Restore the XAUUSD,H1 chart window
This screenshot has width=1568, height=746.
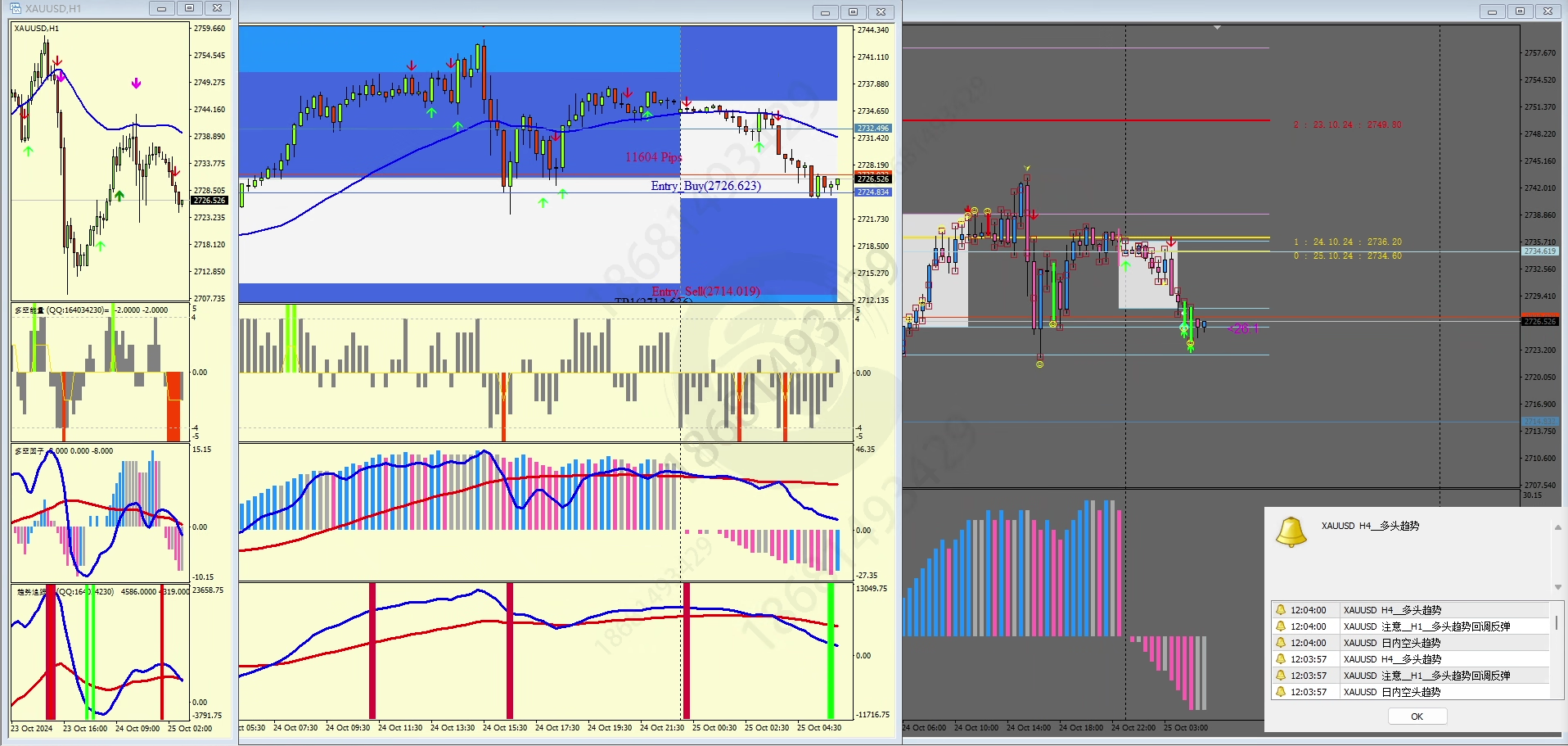pos(189,8)
